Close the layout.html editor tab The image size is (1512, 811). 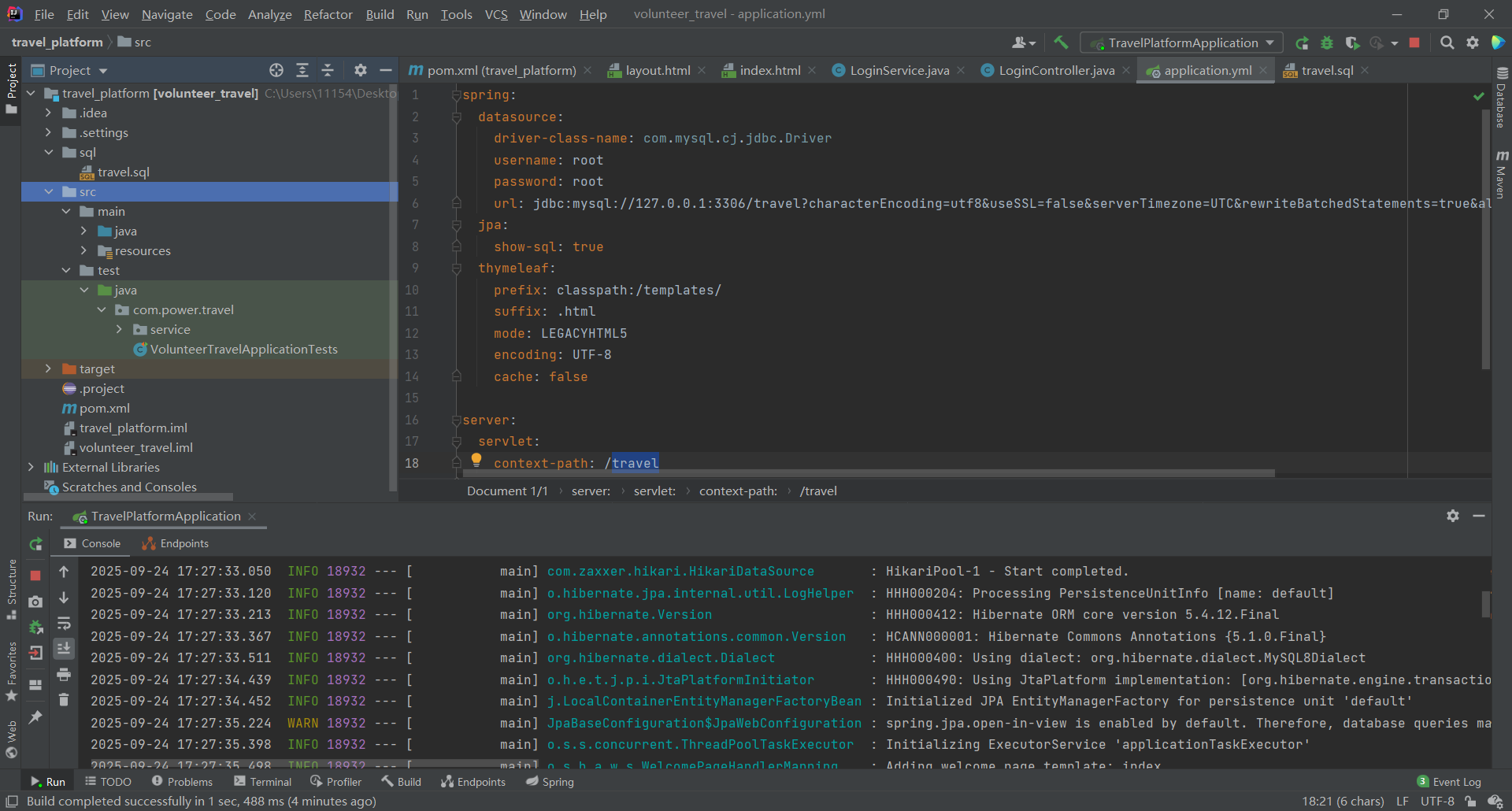702,70
